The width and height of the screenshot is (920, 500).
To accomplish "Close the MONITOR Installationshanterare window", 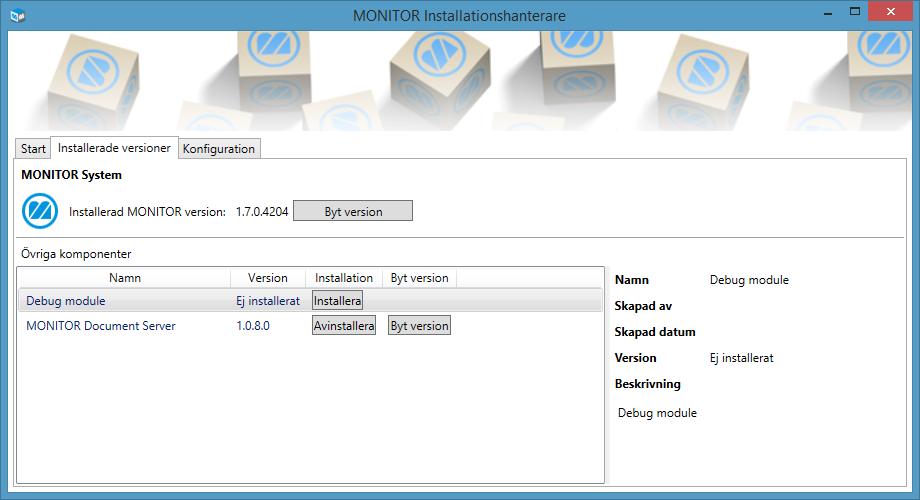I will point(891,12).
